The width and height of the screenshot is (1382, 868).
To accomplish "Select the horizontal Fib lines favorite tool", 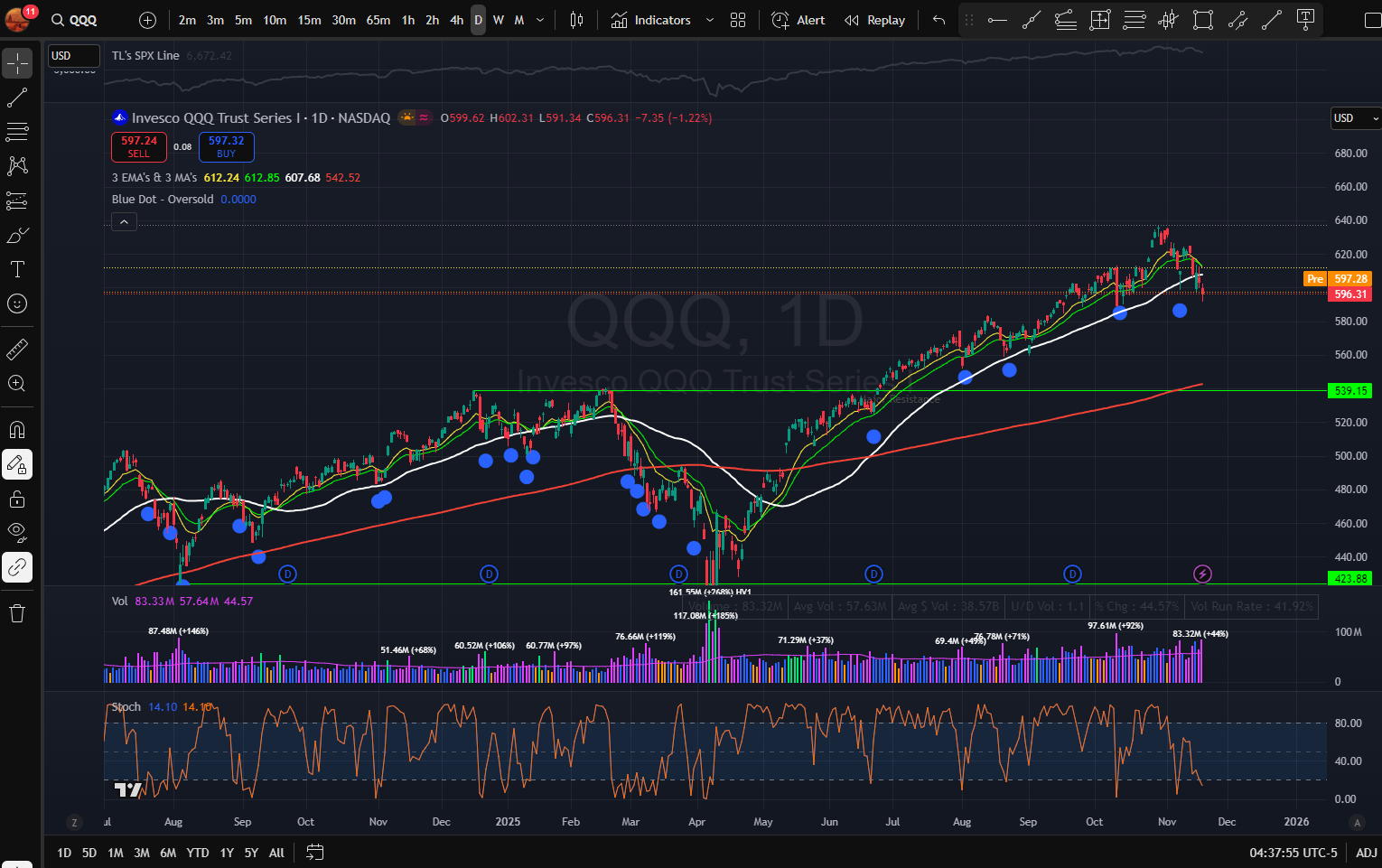I will [x=1135, y=20].
